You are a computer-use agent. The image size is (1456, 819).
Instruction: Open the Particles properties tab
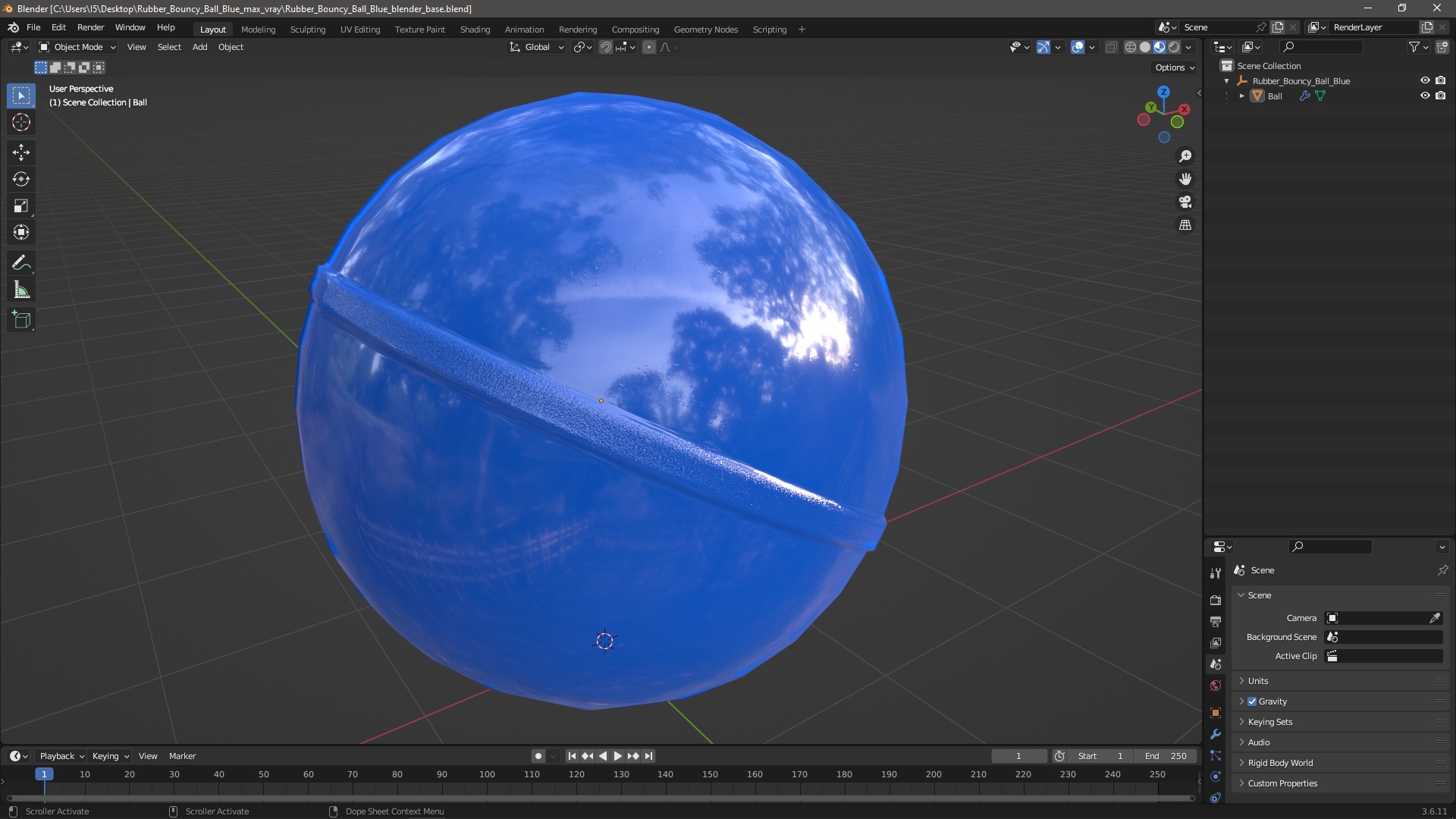(1216, 755)
